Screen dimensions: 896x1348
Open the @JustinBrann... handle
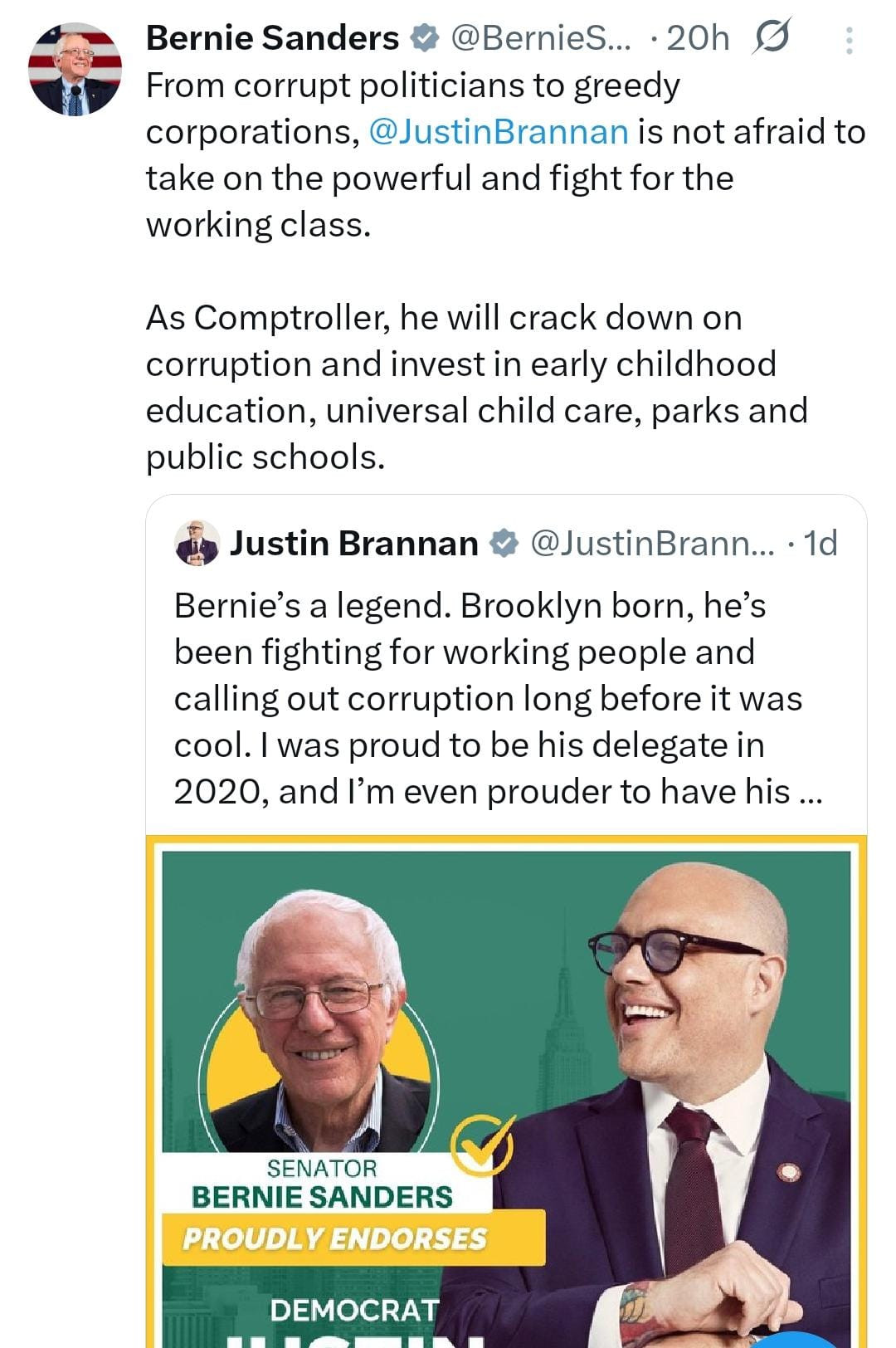point(651,543)
